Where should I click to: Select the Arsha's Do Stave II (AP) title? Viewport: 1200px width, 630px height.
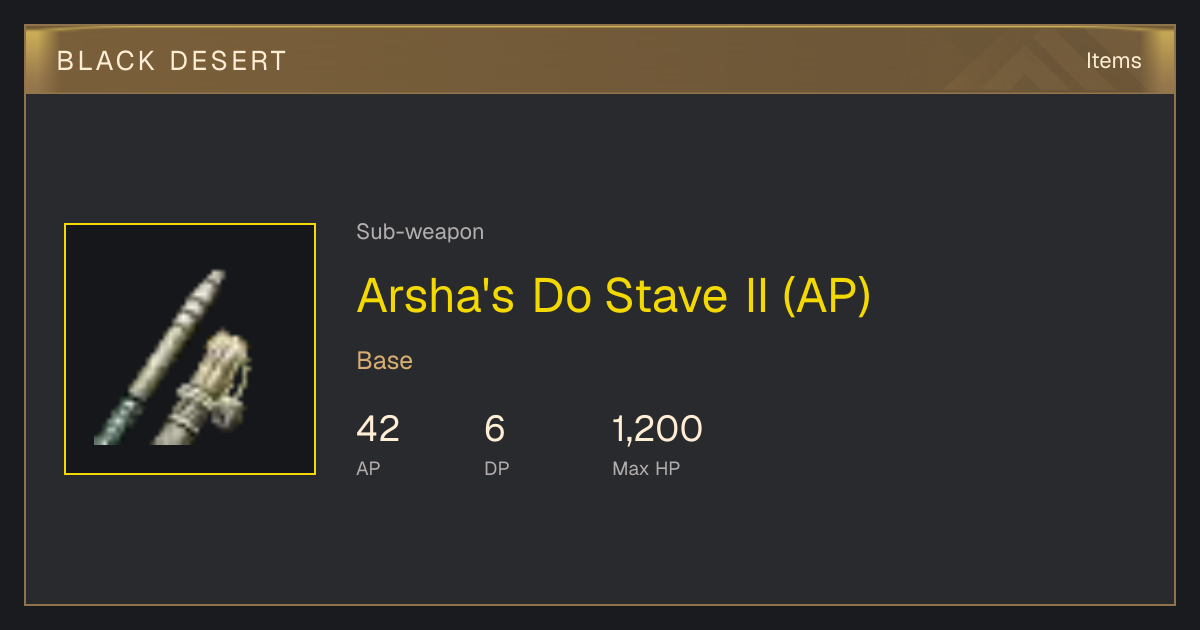(x=614, y=295)
